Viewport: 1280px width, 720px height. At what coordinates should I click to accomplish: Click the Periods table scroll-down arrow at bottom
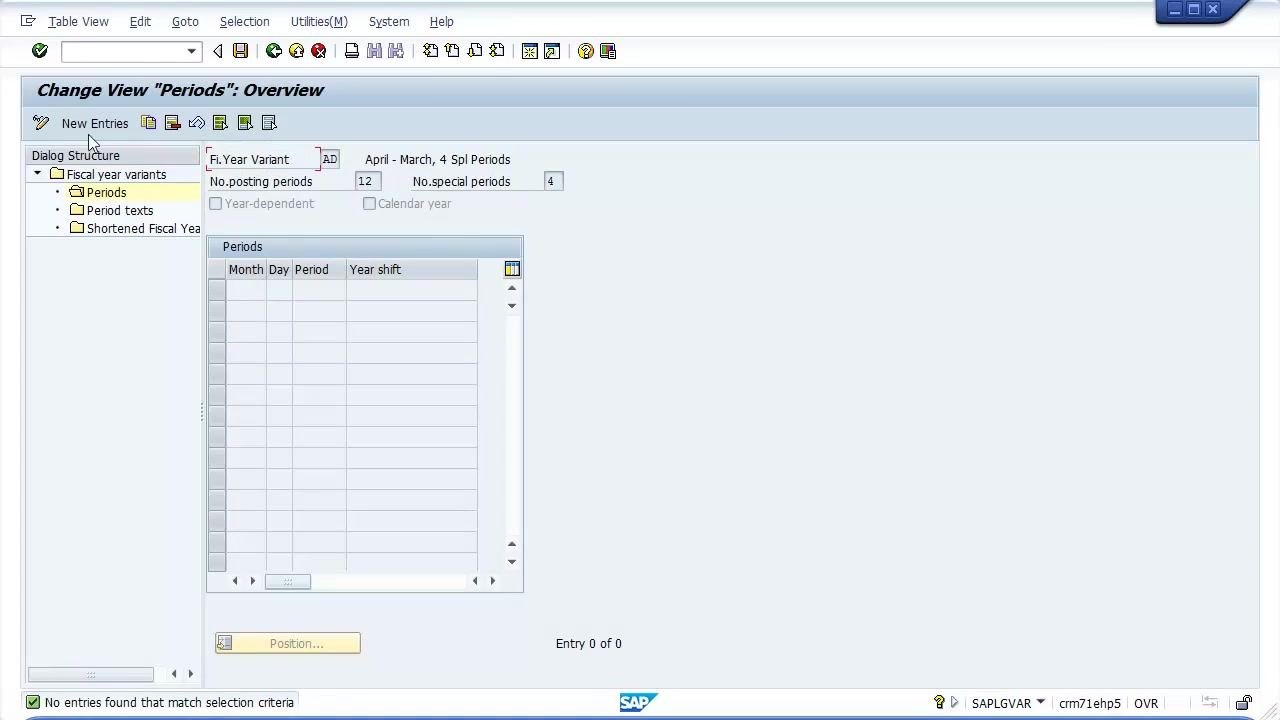point(512,562)
